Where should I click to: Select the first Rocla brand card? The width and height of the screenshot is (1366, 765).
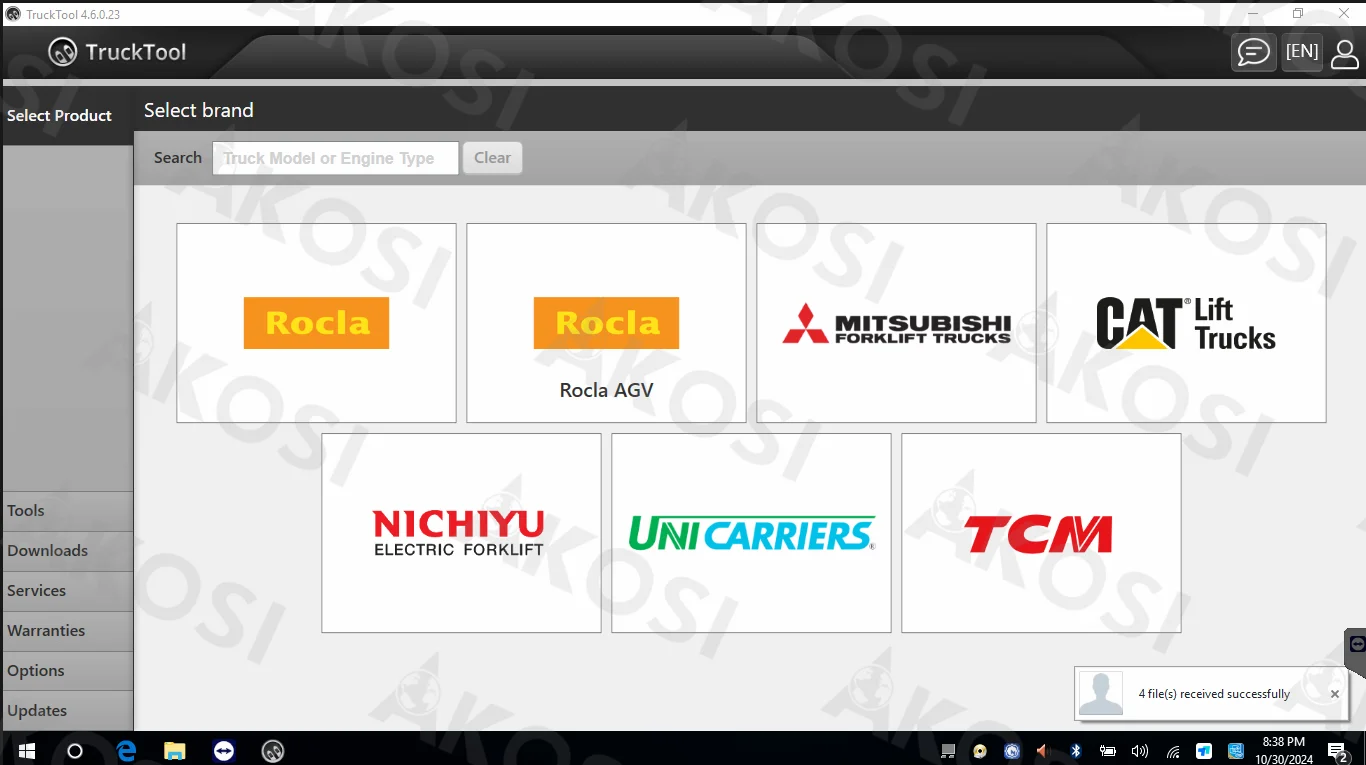click(x=316, y=323)
